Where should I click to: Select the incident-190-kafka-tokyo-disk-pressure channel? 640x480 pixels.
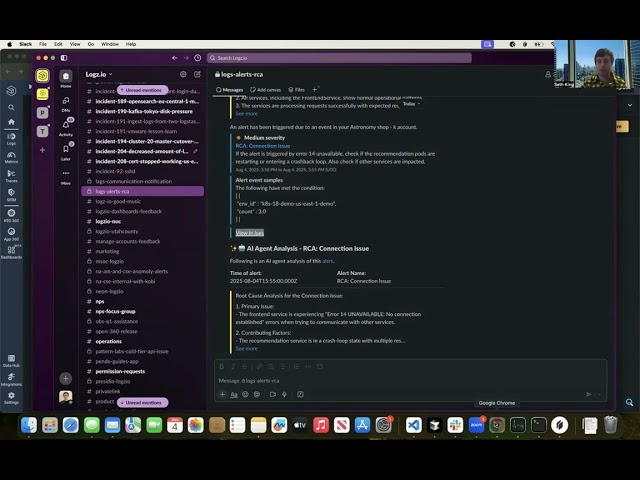142,111
